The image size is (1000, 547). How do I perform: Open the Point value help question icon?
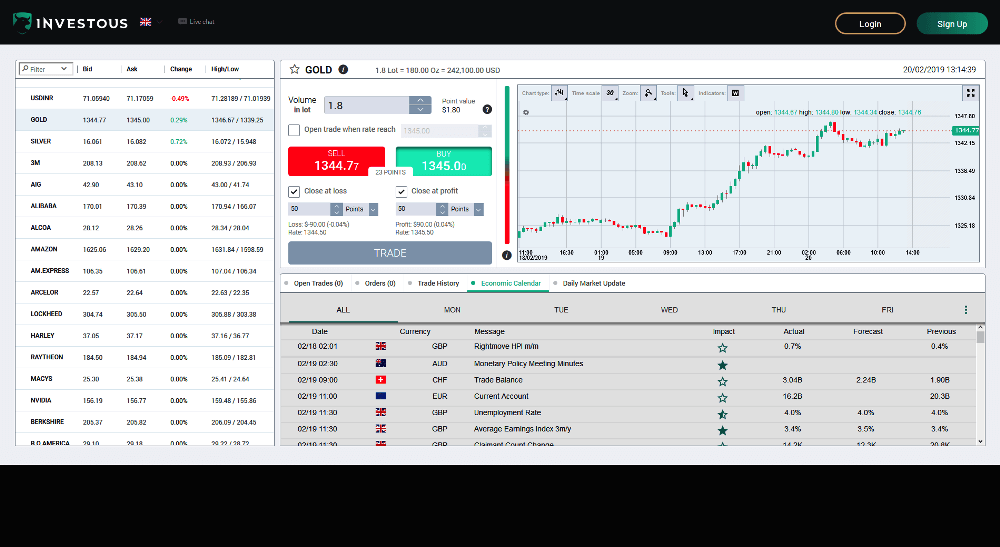click(x=487, y=110)
